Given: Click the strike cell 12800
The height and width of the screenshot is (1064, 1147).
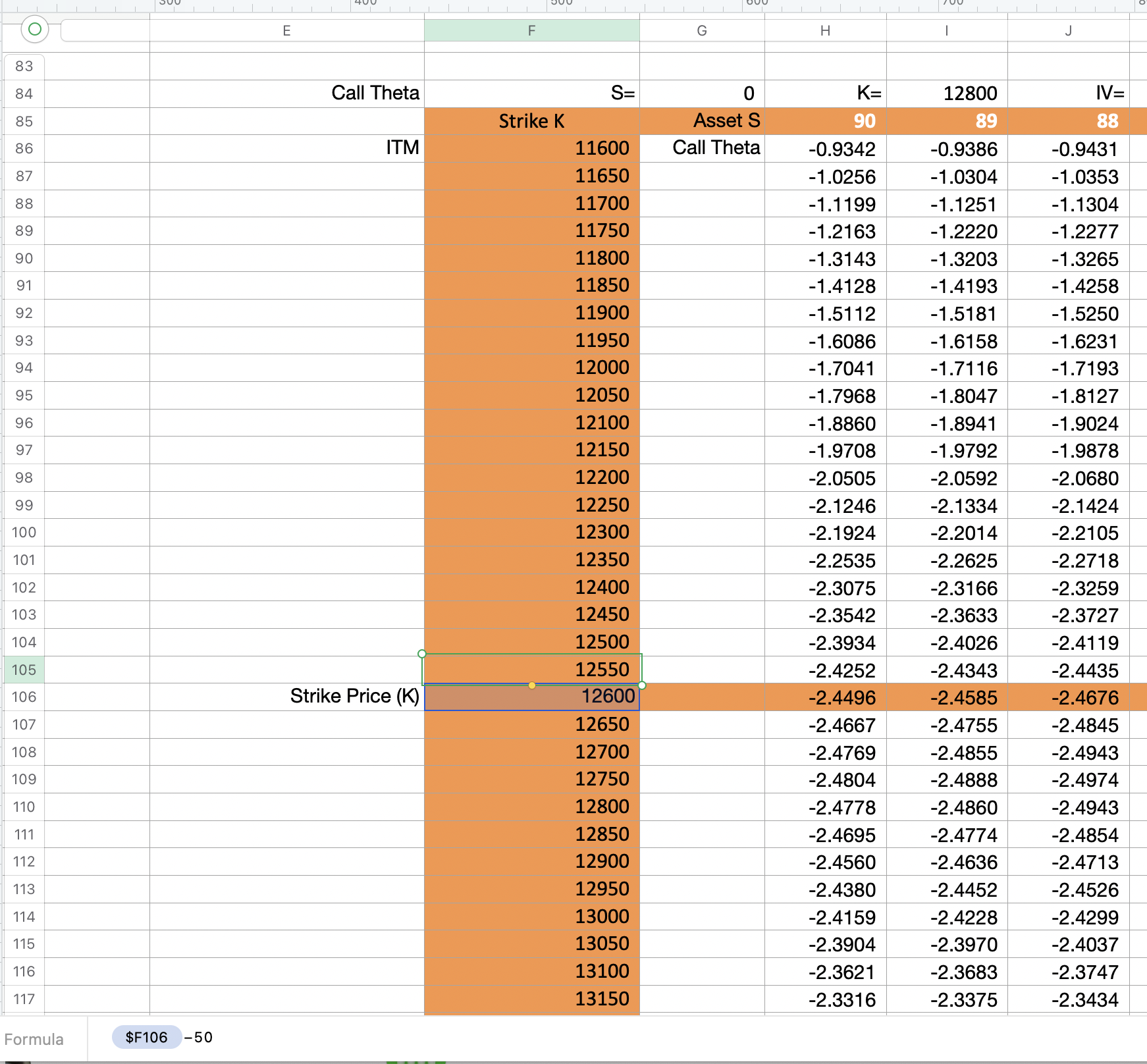Looking at the screenshot, I should [x=532, y=807].
